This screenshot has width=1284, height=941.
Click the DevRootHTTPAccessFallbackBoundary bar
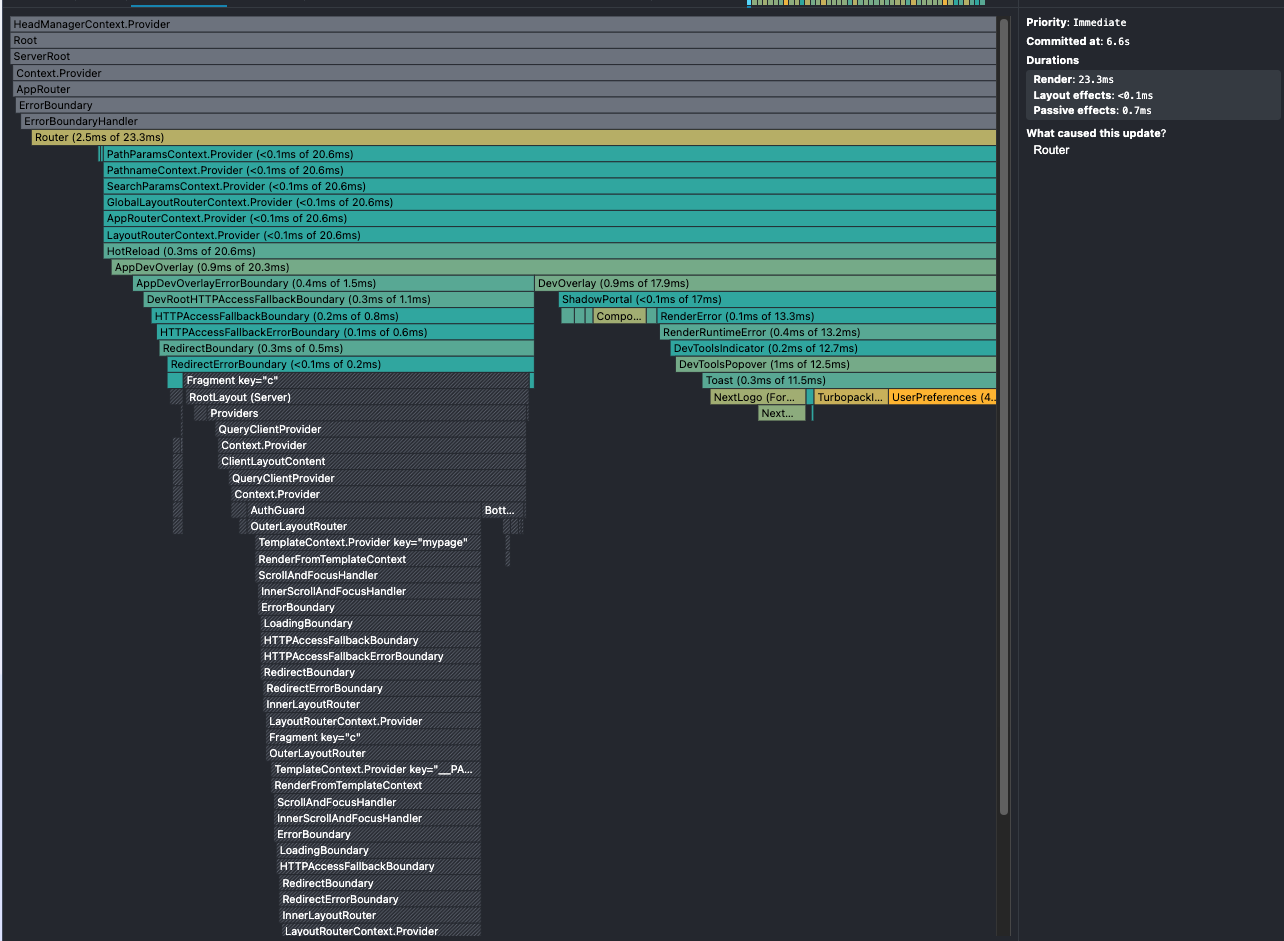(x=338, y=299)
